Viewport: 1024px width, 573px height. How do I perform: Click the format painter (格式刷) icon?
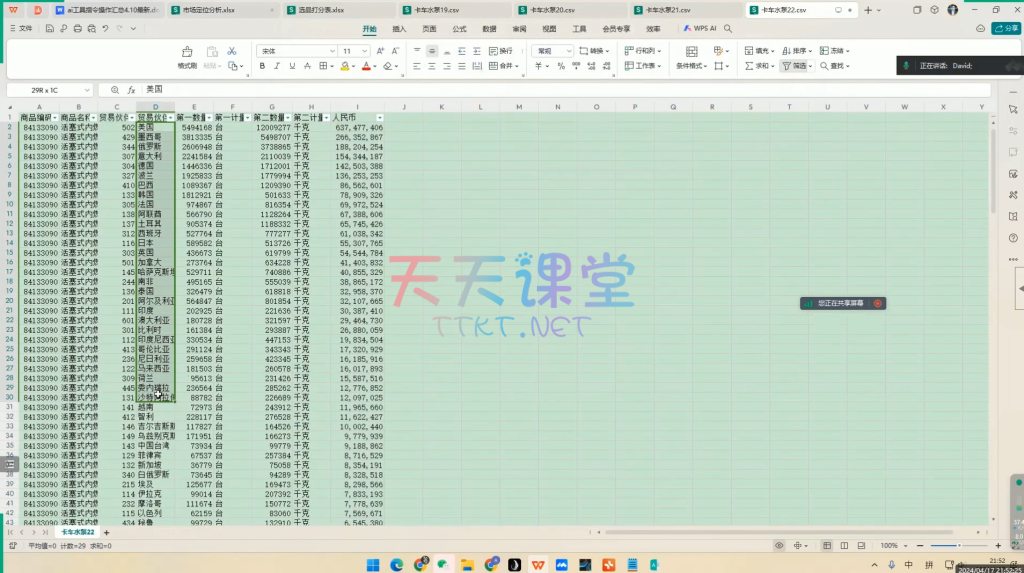187,53
